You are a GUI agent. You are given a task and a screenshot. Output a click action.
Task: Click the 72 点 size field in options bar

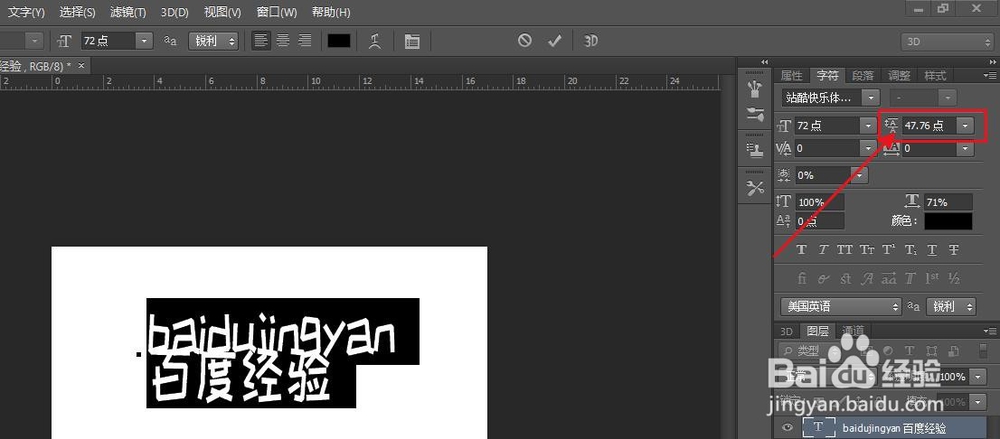coord(109,41)
